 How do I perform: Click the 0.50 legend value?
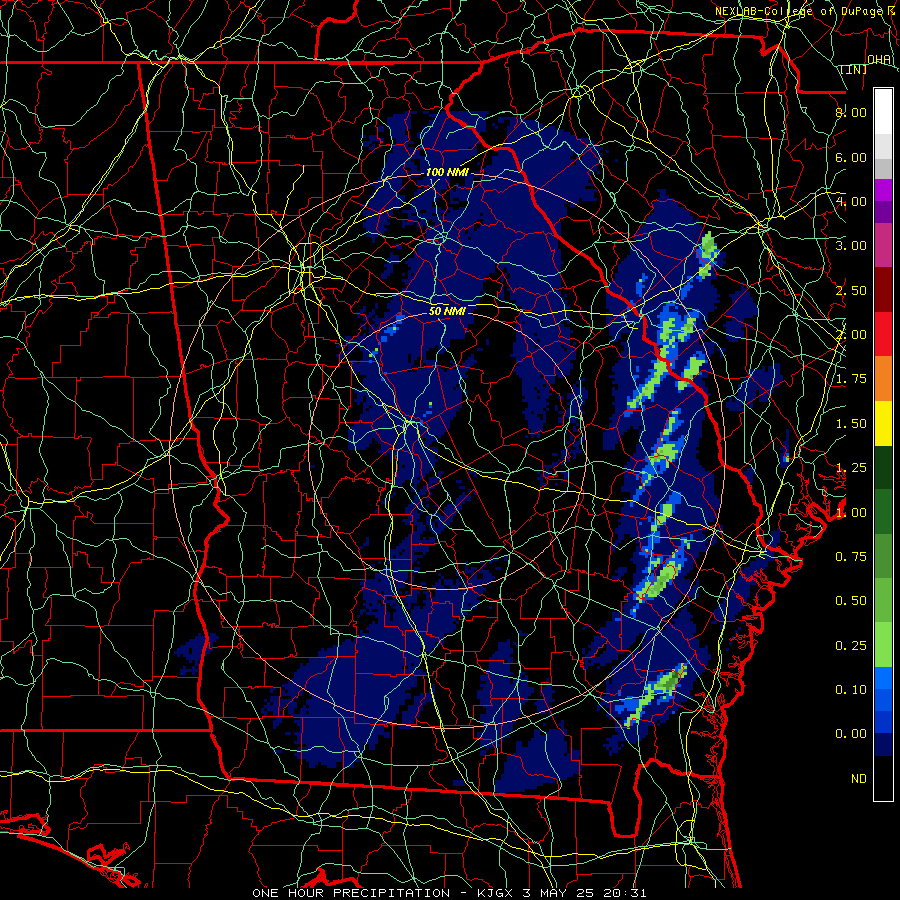(851, 601)
